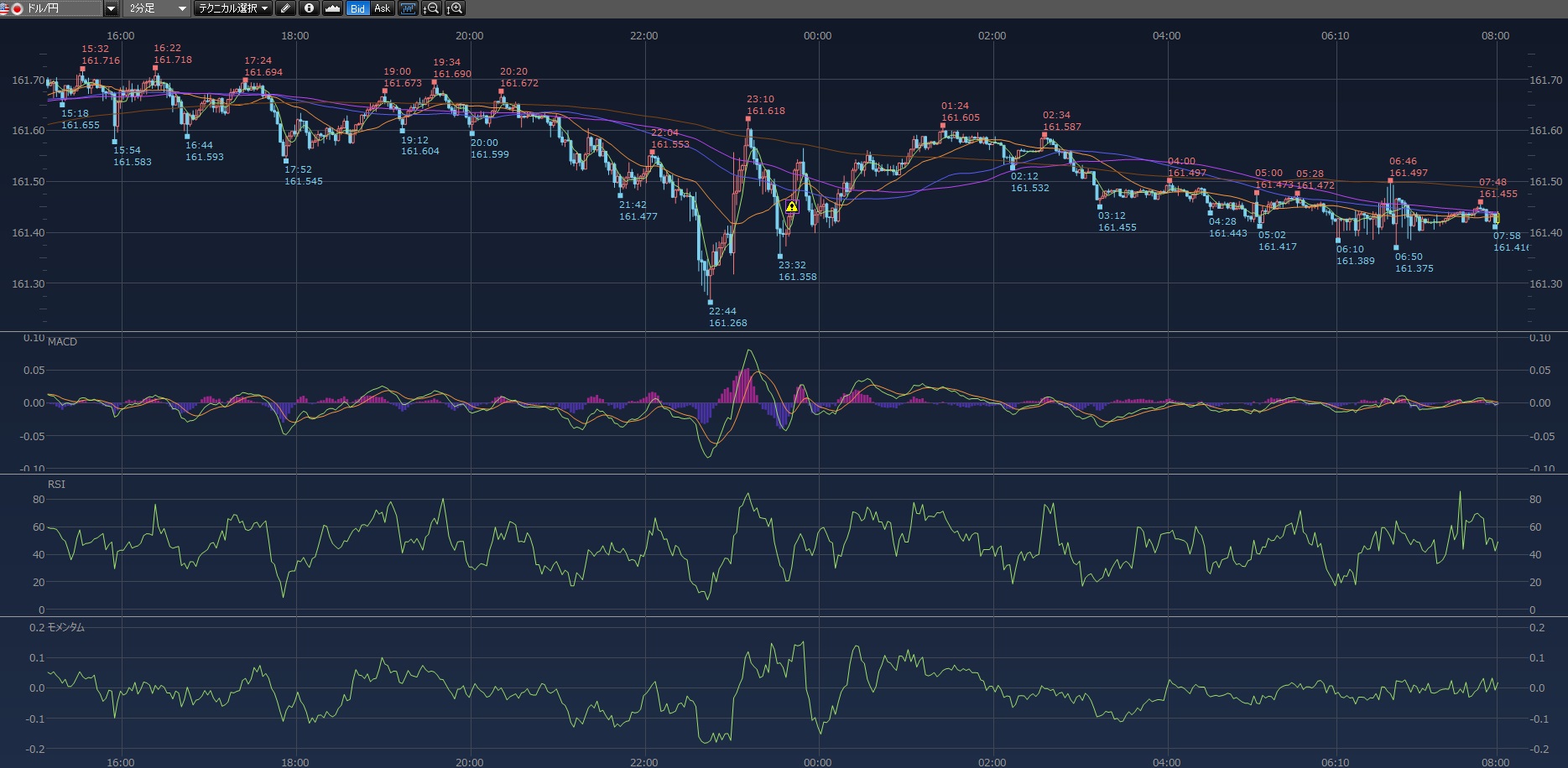Toggle price display to Bid
Screen dimensions: 1568x768
357,8
